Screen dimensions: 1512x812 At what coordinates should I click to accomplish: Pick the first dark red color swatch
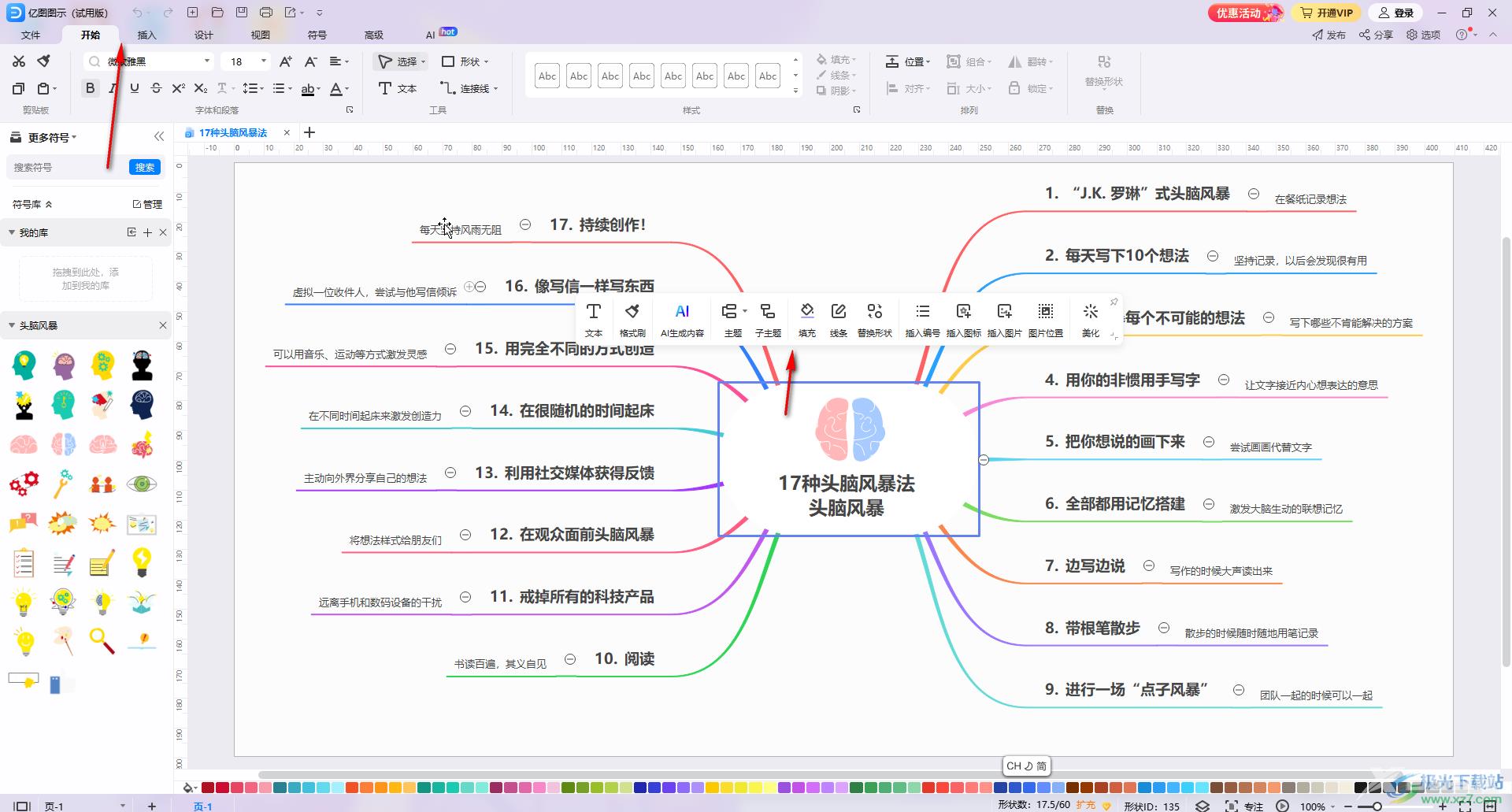208,787
